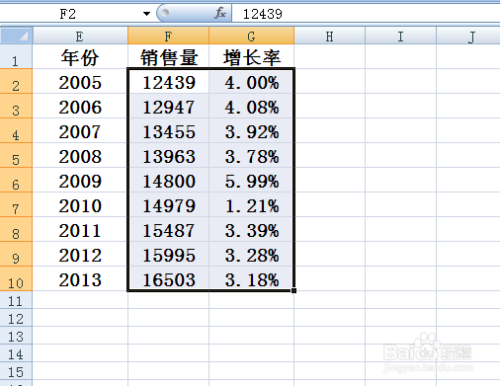Viewport: 500px width, 386px height.
Task: Select column H header
Action: click(x=329, y=36)
